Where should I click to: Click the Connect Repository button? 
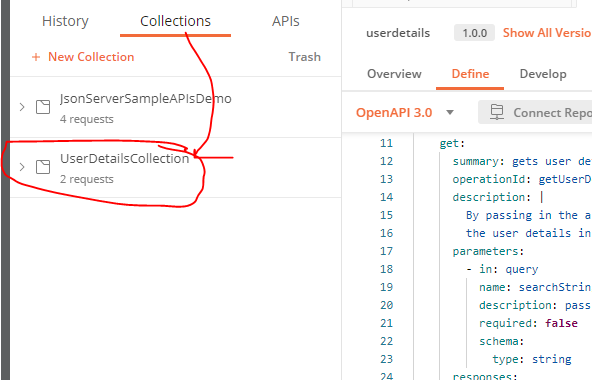pyautogui.click(x=535, y=112)
